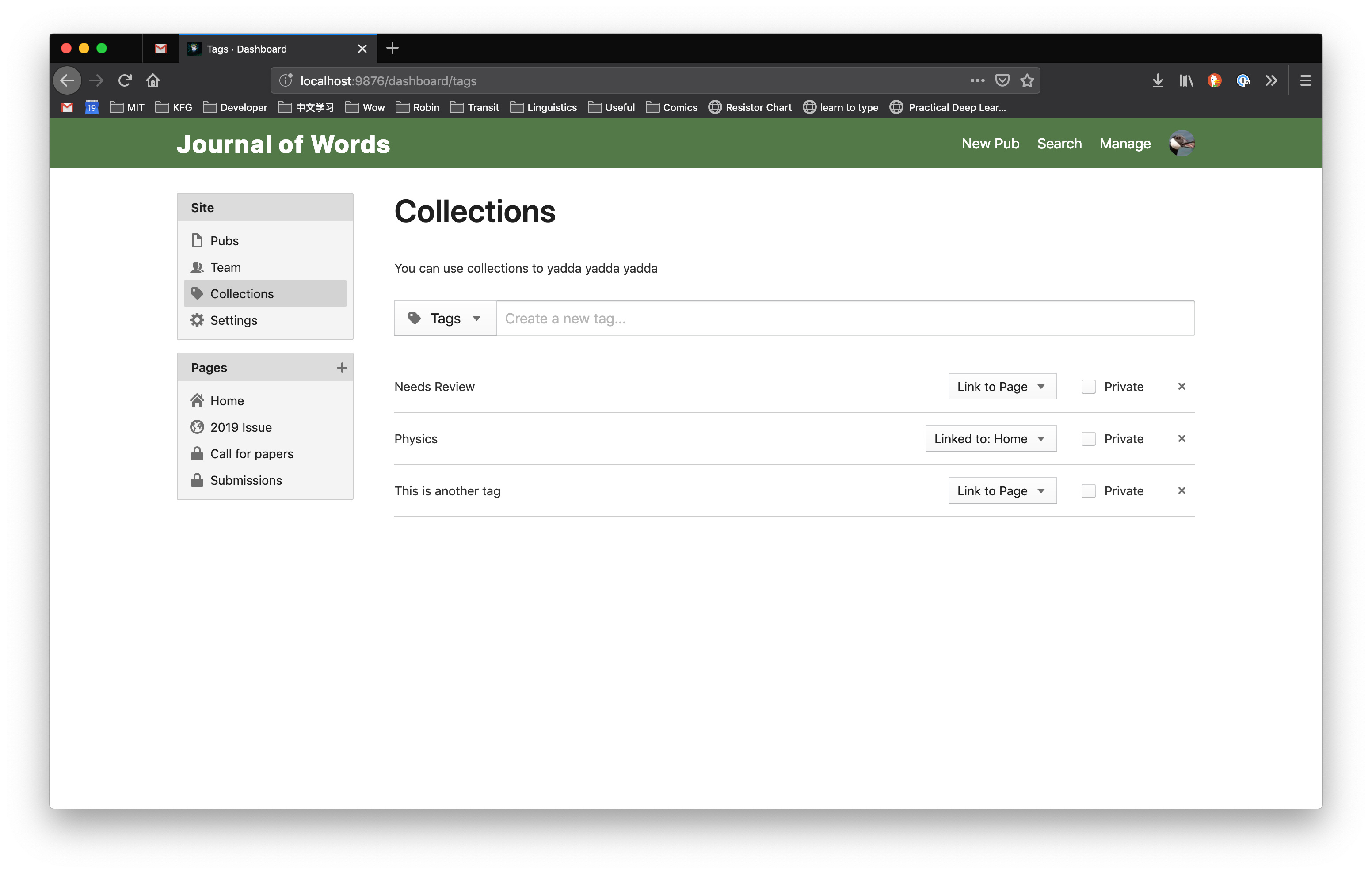Image resolution: width=1372 pixels, height=874 pixels.
Task: Enable Private for 'This is another tag'
Action: [x=1088, y=490]
